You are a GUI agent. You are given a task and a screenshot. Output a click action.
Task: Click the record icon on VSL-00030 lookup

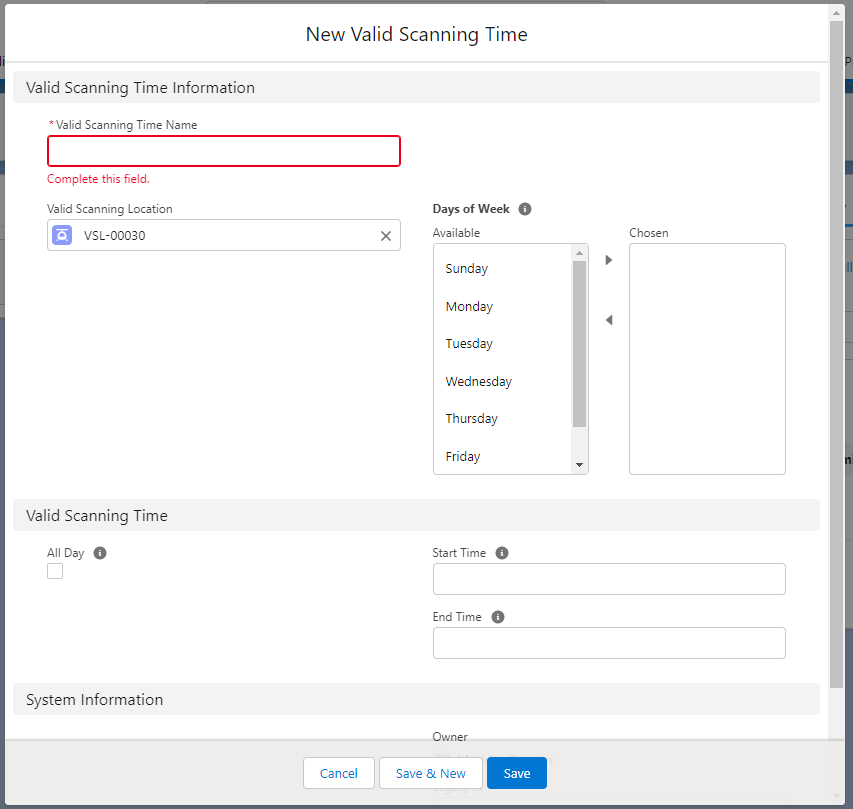(x=61, y=235)
